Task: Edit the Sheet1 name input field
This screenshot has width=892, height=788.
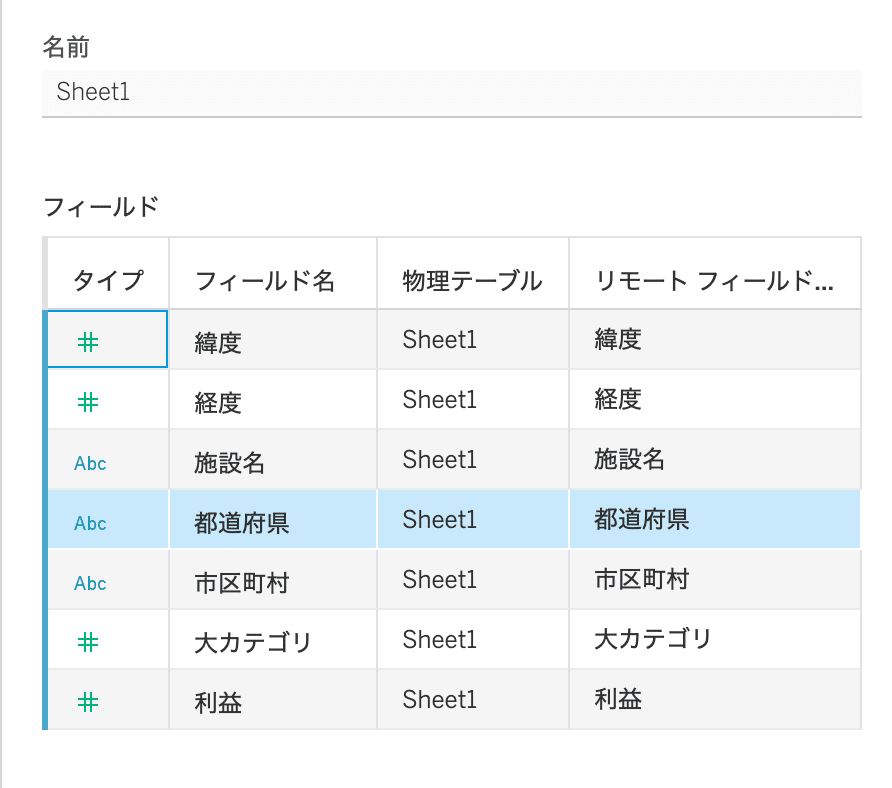Action: [452, 93]
